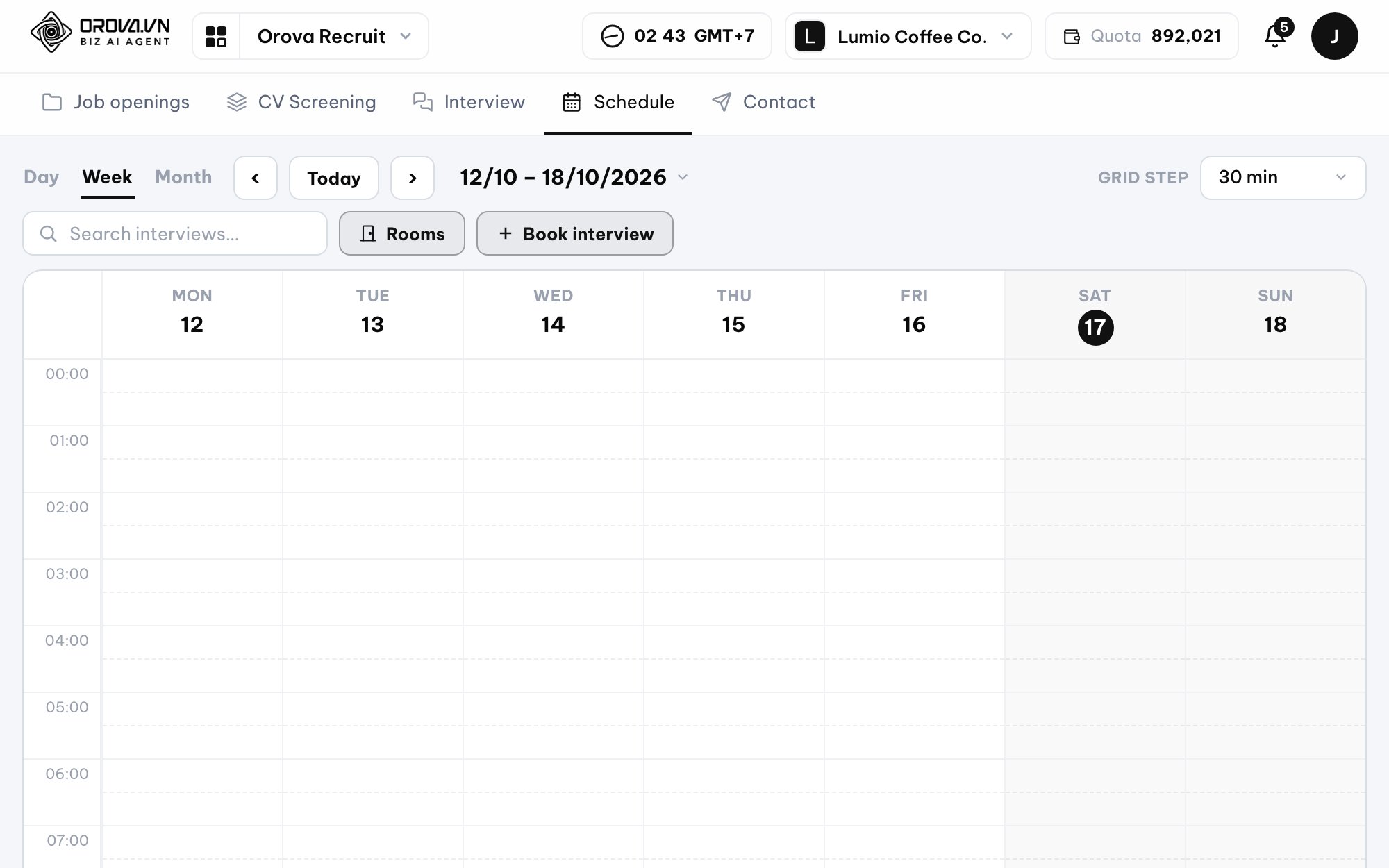Select the Week view option

tap(107, 177)
